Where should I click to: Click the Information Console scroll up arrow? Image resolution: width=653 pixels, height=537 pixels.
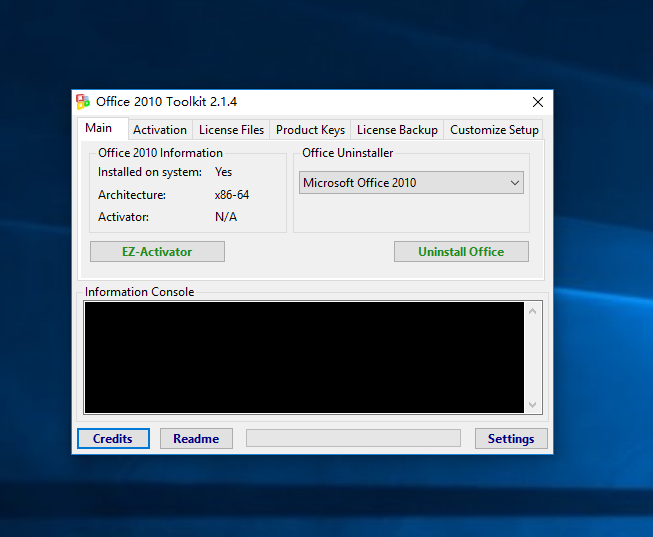coord(533,311)
